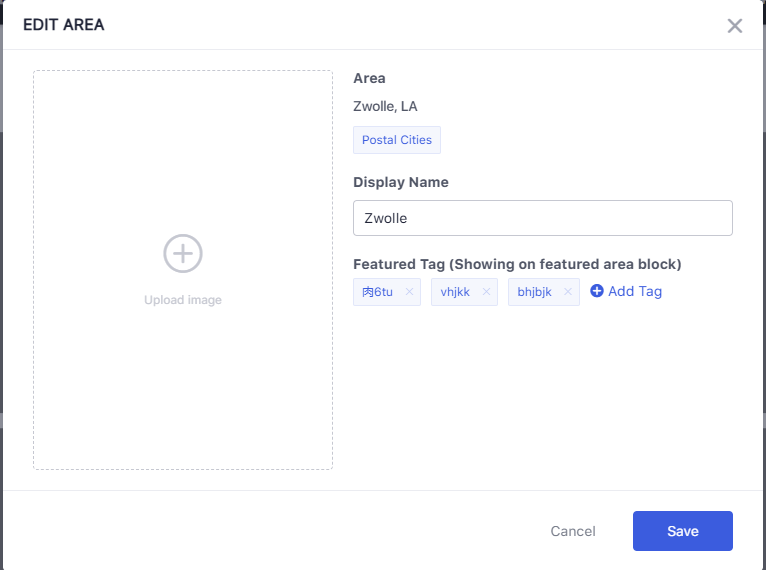Remove the 肉6tu featured tag
This screenshot has width=766, height=570.
pyautogui.click(x=409, y=292)
